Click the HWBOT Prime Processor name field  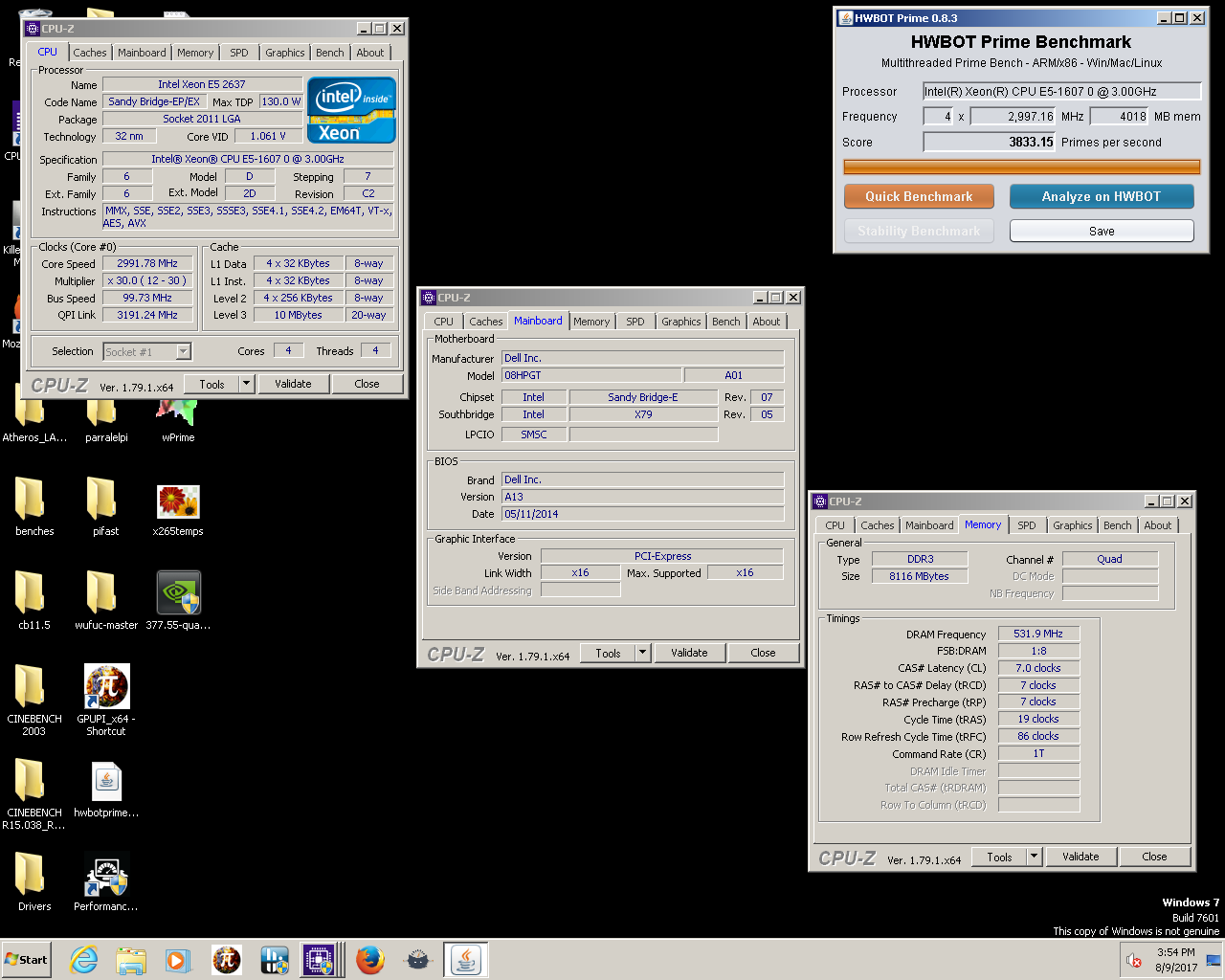1061,91
